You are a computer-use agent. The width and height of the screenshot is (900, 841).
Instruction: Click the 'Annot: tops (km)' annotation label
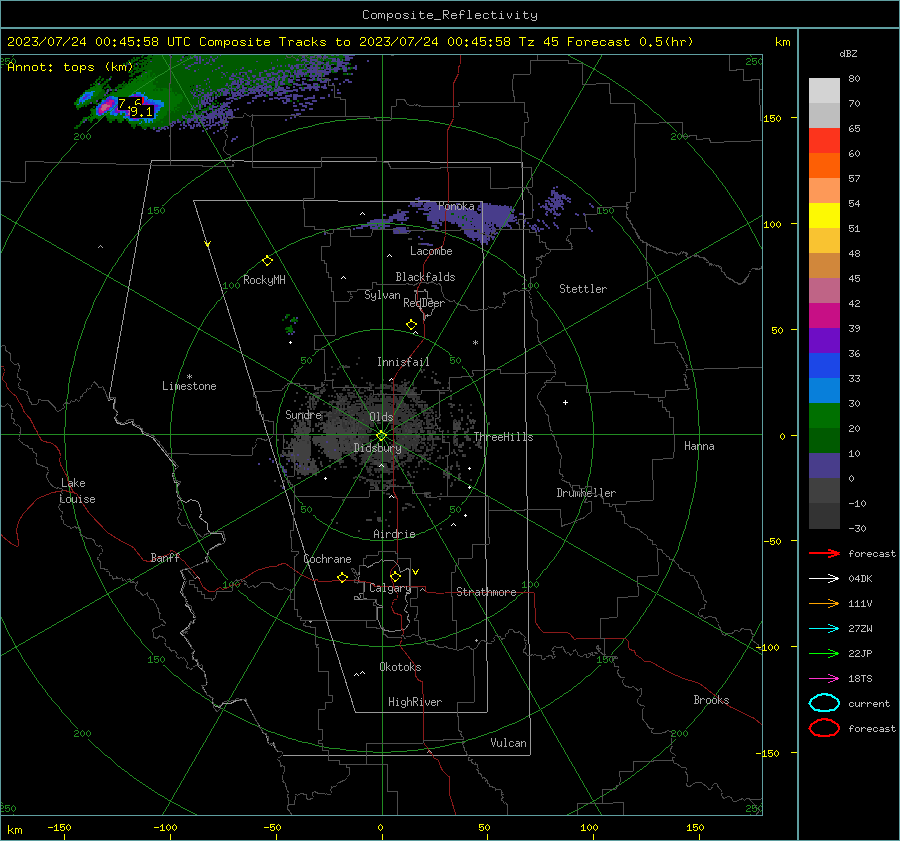[x=70, y=67]
